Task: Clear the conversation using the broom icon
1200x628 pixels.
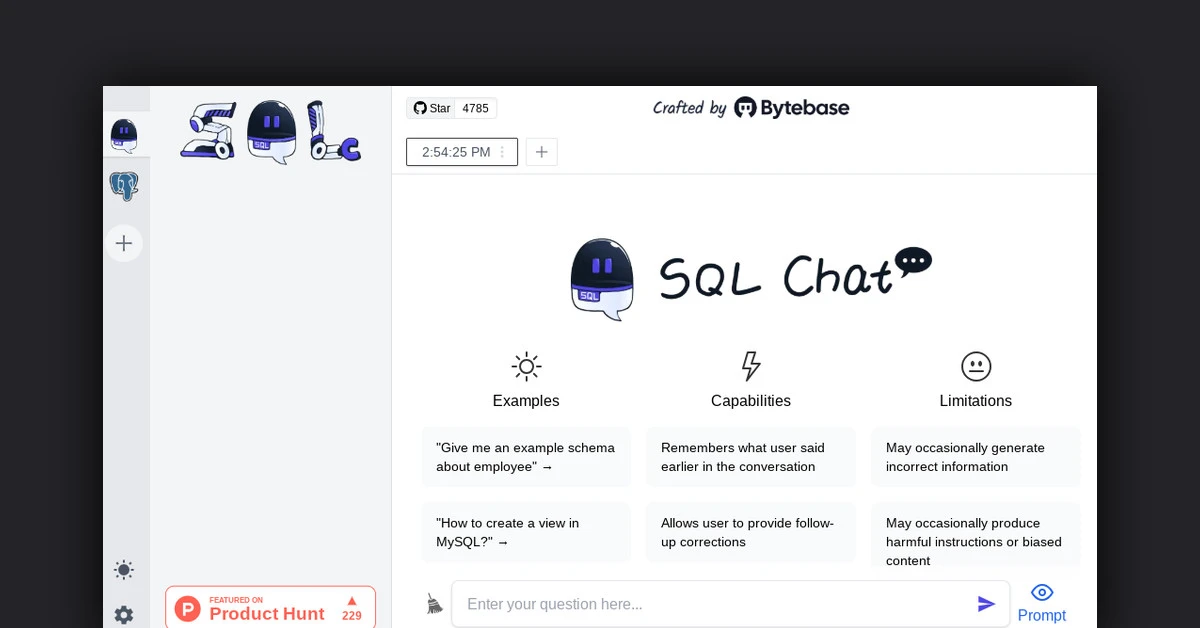Action: pos(432,604)
